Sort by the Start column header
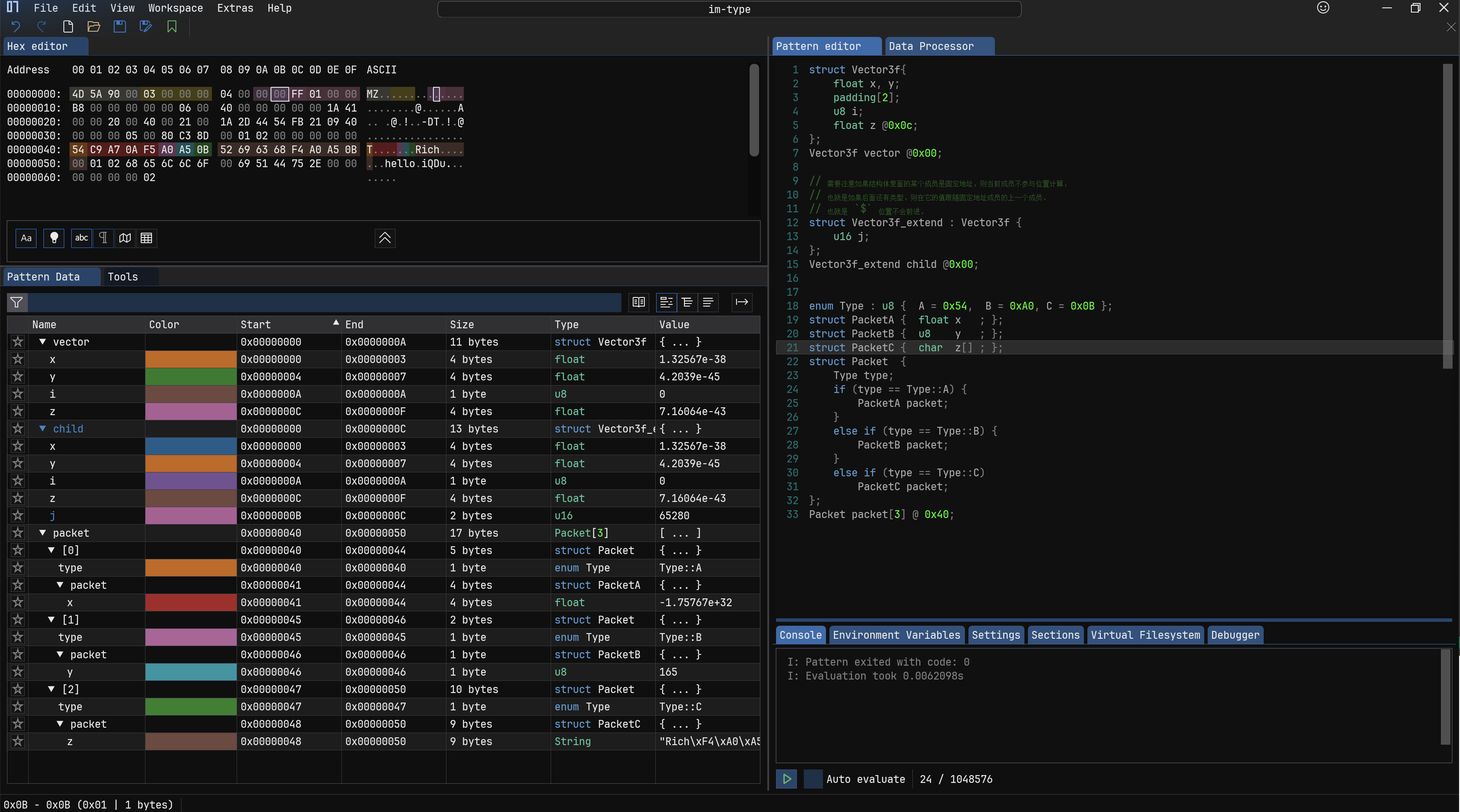Image resolution: width=1460 pixels, height=812 pixels. pos(256,324)
